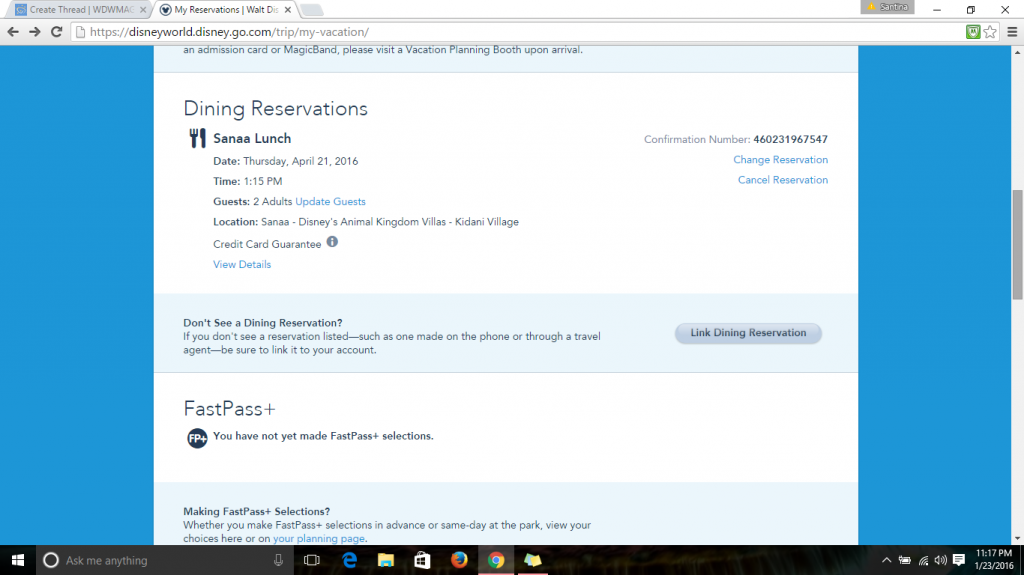Click the Credit Card Guarantee info icon

click(332, 242)
